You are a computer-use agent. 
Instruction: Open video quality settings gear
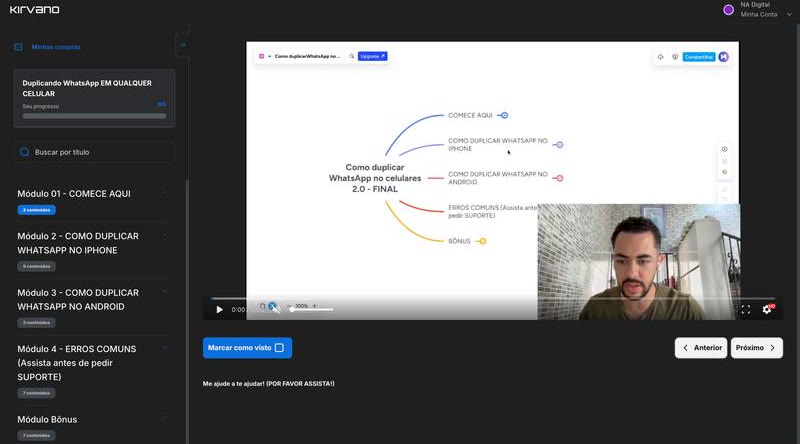767,309
